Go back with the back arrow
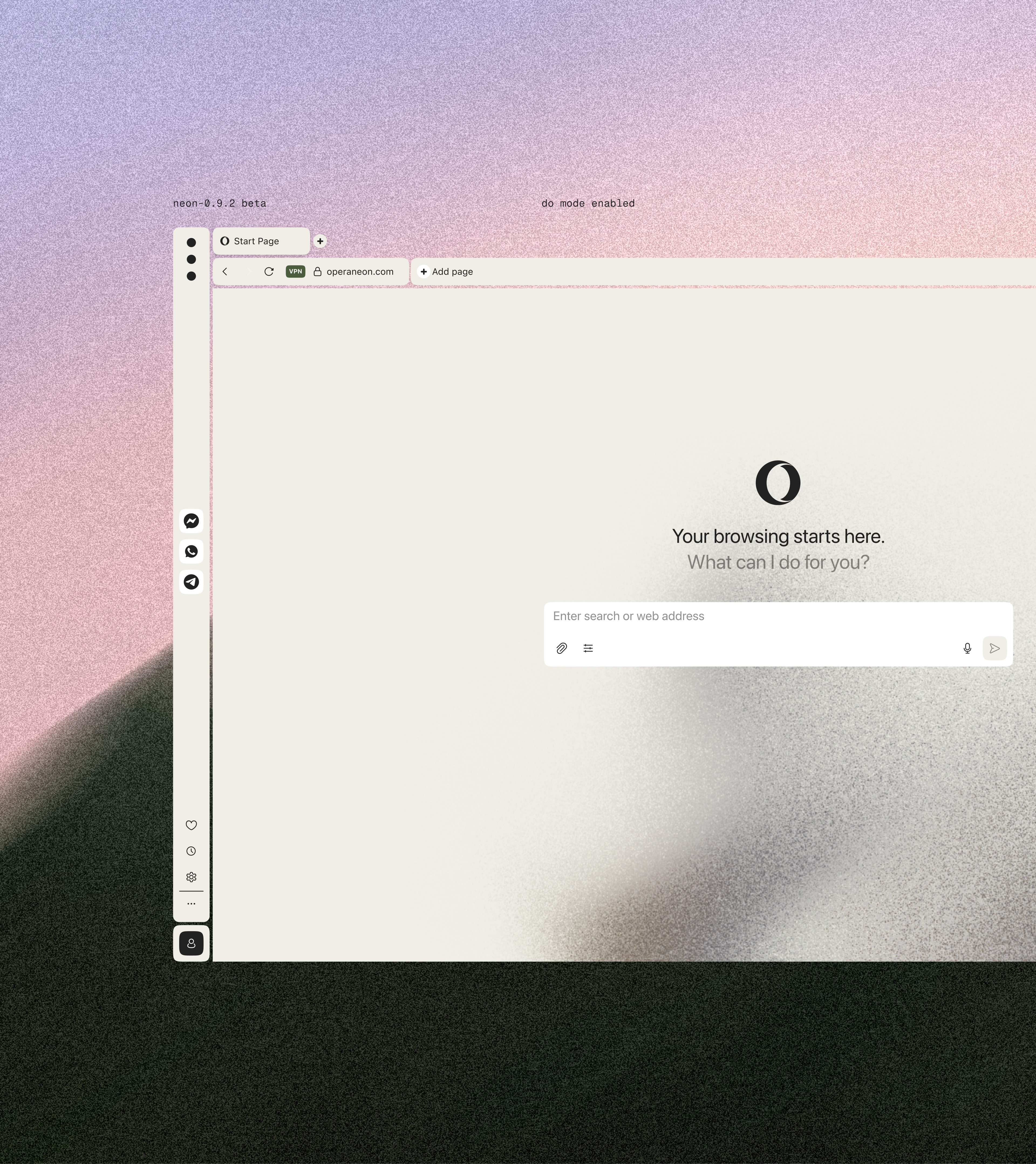This screenshot has height=1164, width=1036. (225, 272)
